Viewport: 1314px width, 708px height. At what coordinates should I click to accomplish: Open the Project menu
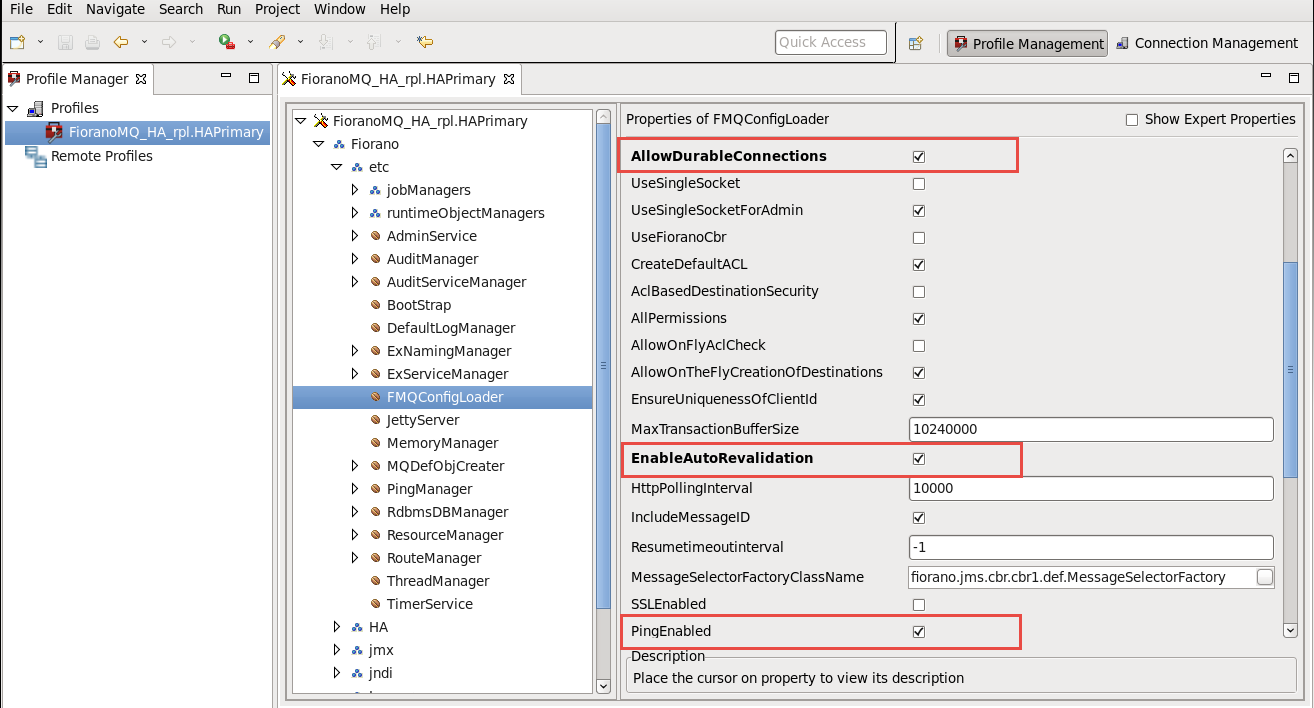[x=277, y=9]
